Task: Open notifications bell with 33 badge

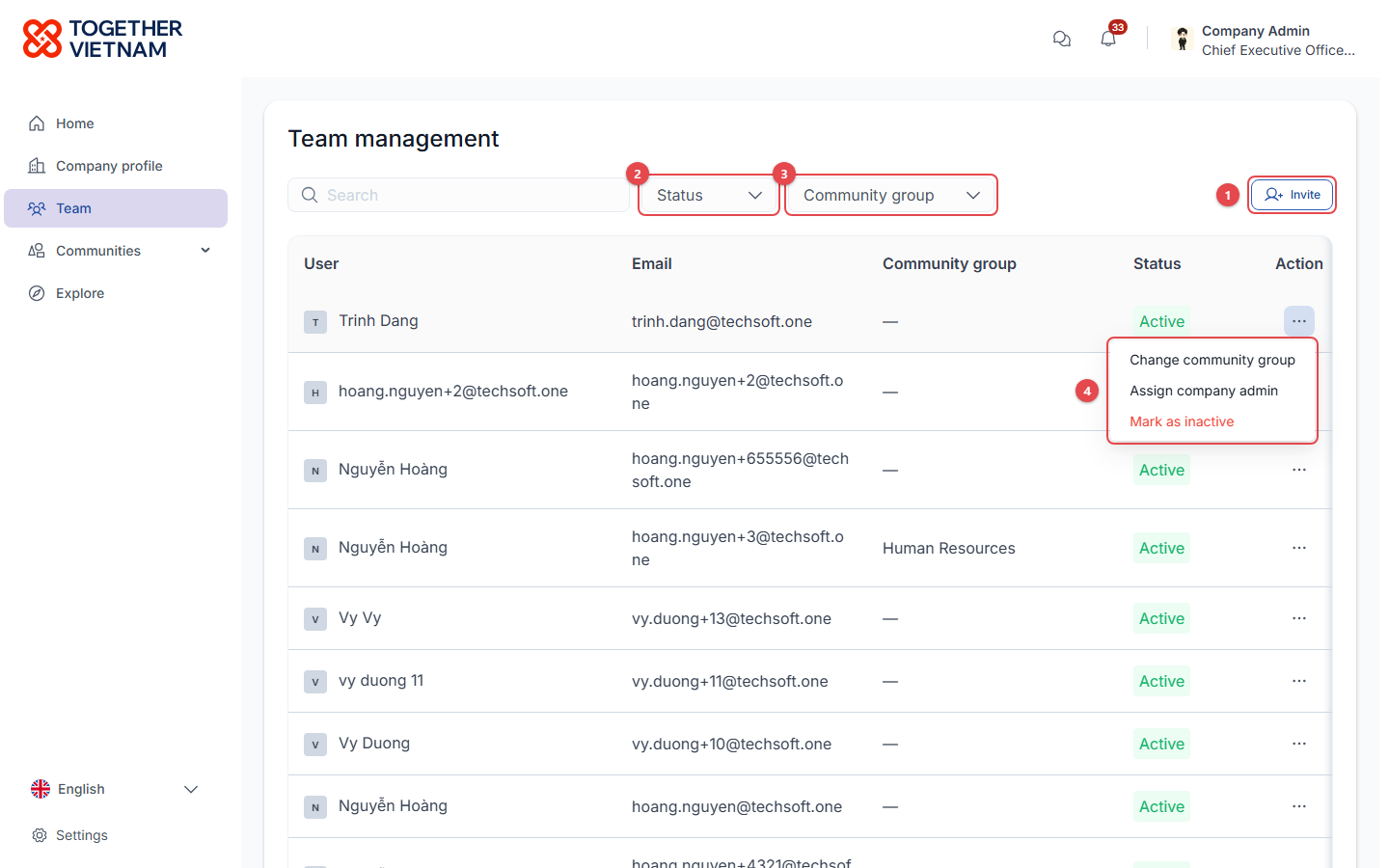Action: pyautogui.click(x=1109, y=38)
